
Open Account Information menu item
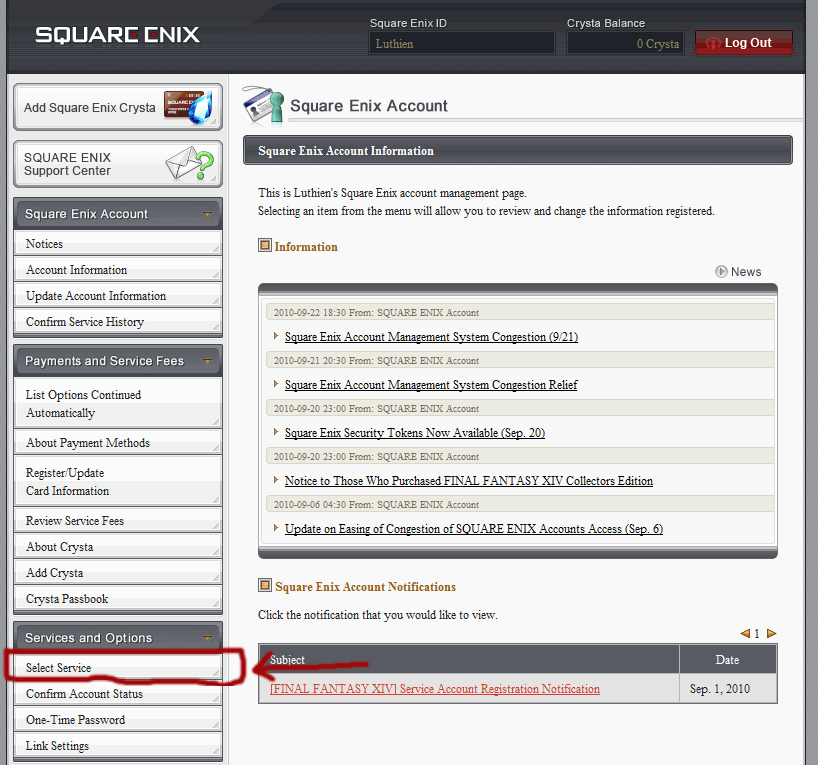77,270
